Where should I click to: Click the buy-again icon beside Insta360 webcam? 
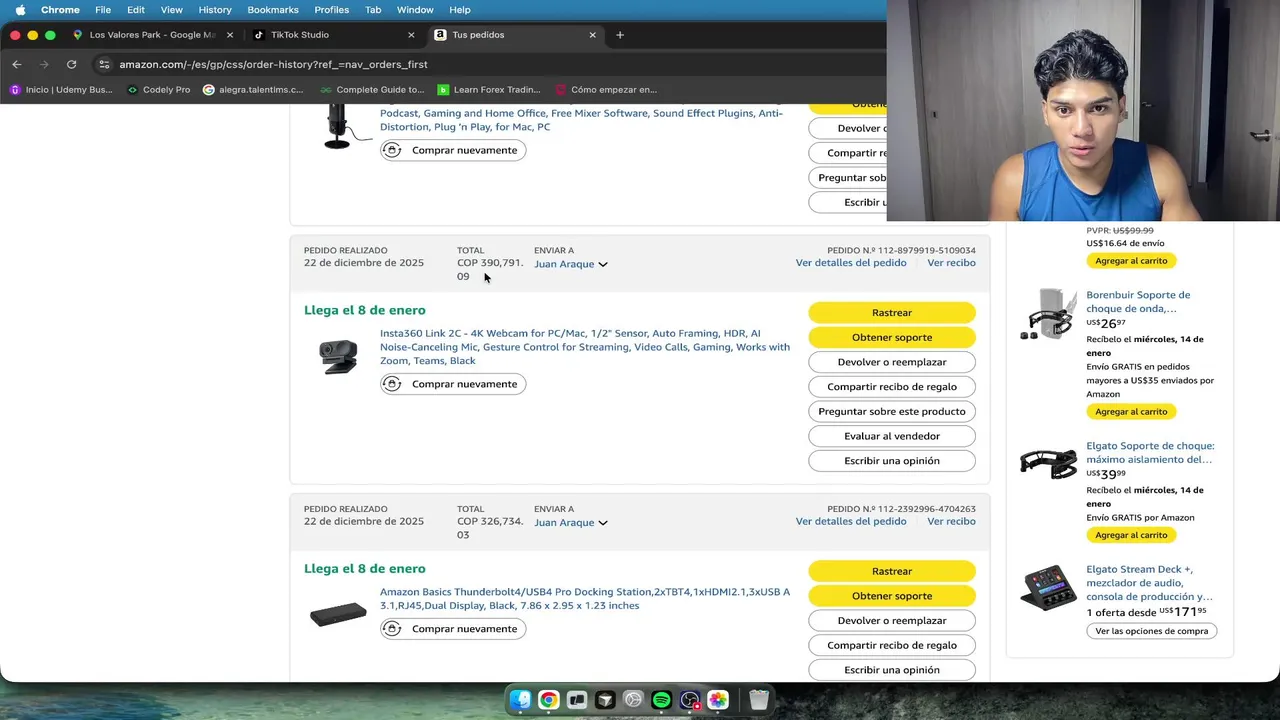pos(392,384)
